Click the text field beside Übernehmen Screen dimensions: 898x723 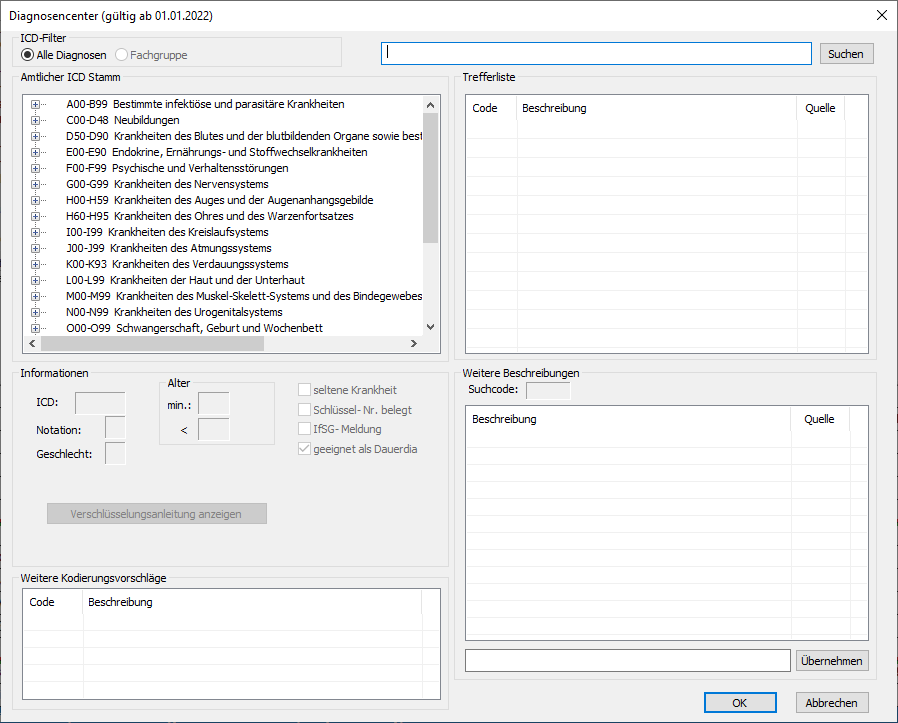point(627,661)
